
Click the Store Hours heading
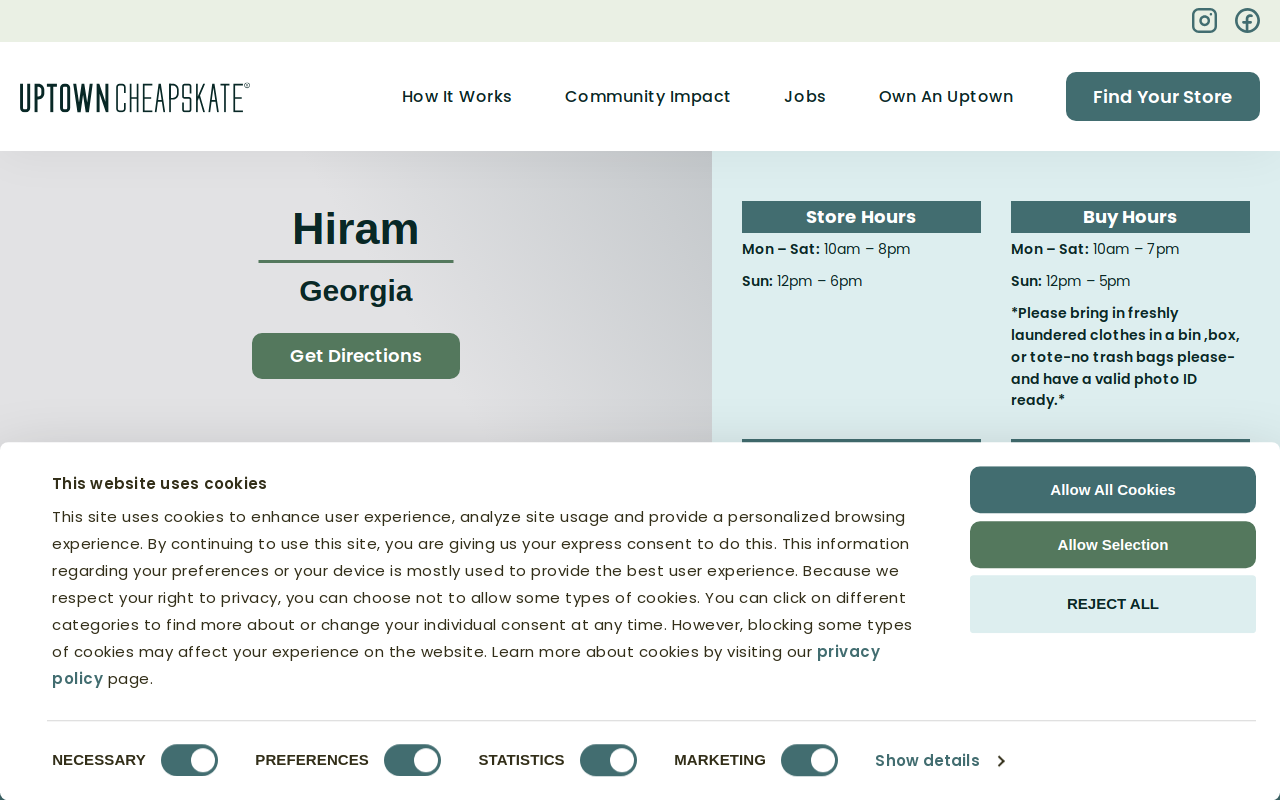coord(861,217)
